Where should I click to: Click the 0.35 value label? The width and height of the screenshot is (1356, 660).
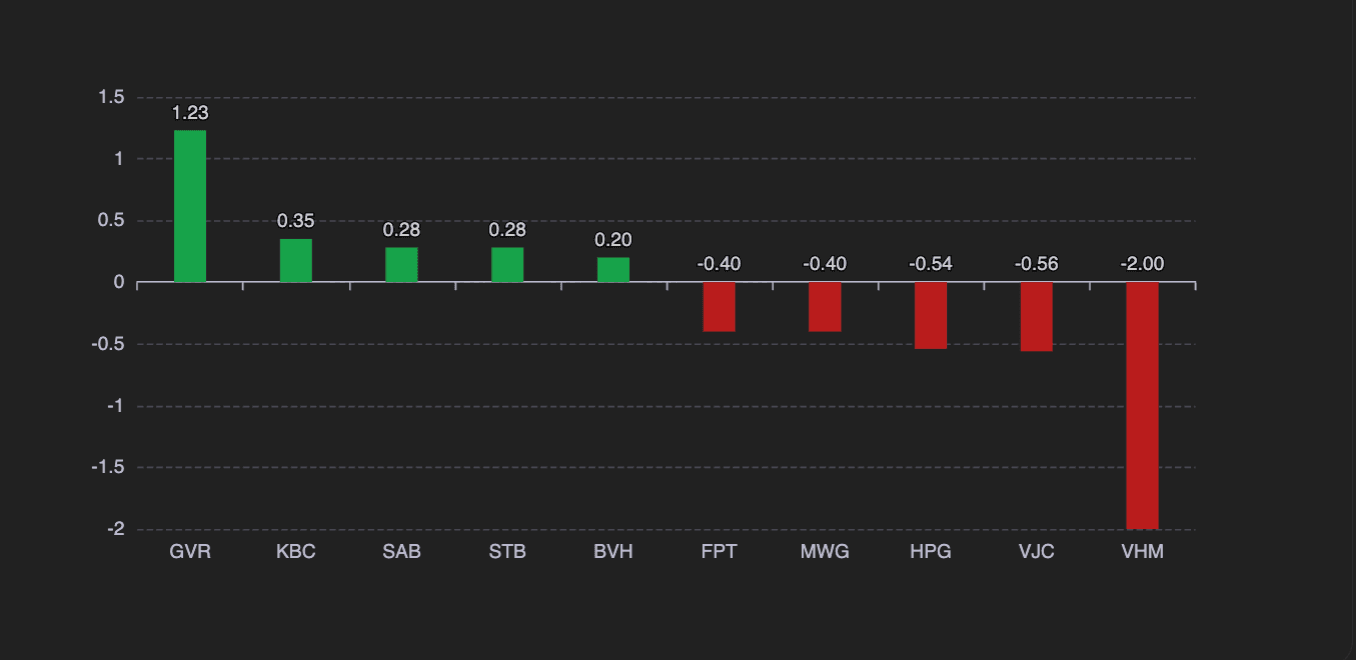pos(296,221)
